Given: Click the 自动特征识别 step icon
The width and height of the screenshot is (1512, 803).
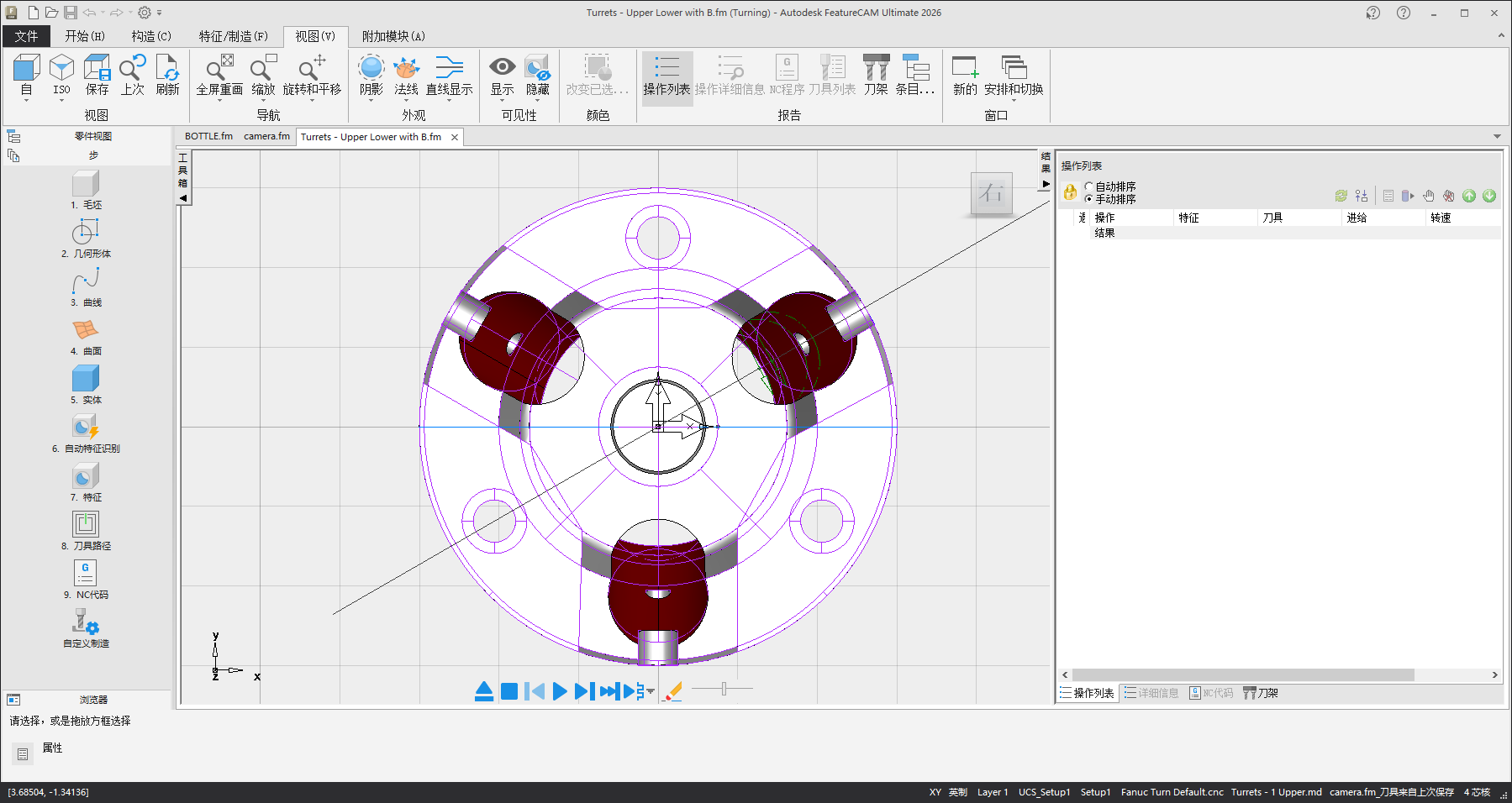Looking at the screenshot, I should (85, 428).
